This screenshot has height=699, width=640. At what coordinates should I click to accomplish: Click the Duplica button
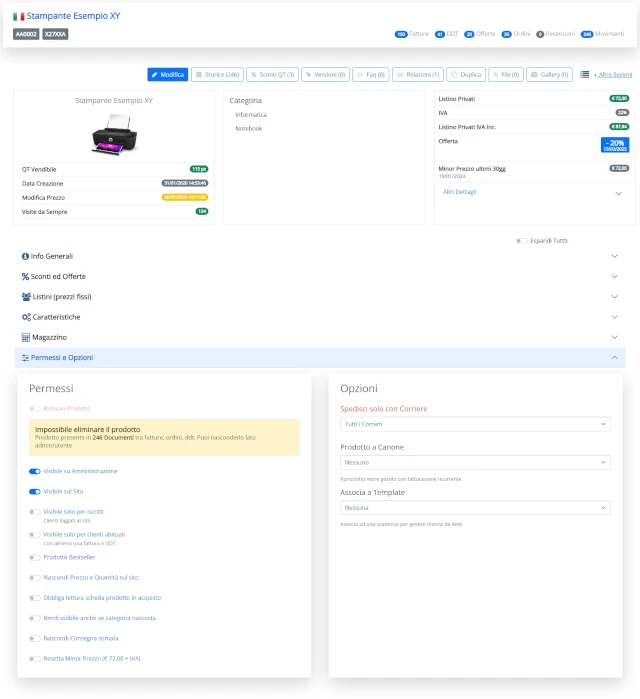(x=466, y=74)
